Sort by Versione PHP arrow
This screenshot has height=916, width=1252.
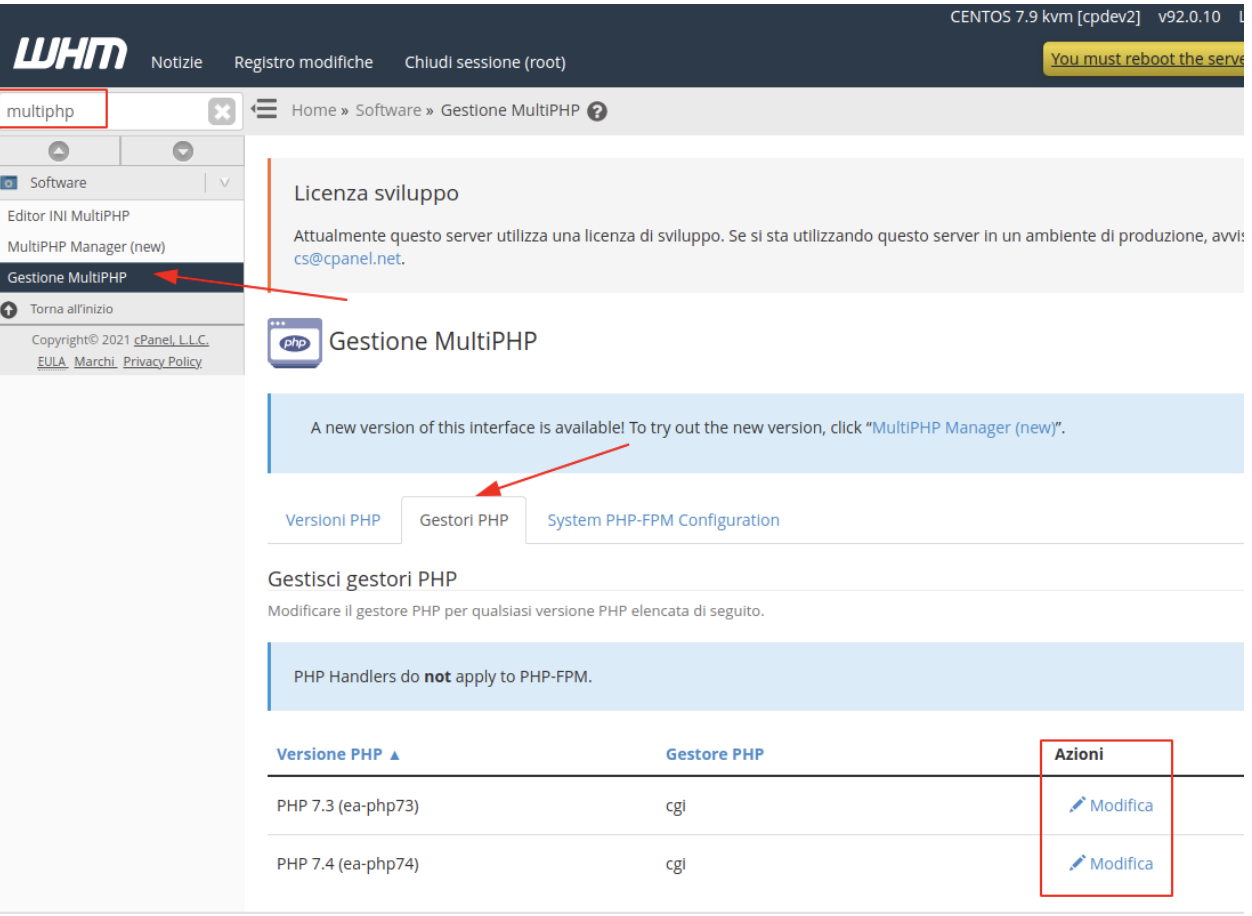coord(394,755)
